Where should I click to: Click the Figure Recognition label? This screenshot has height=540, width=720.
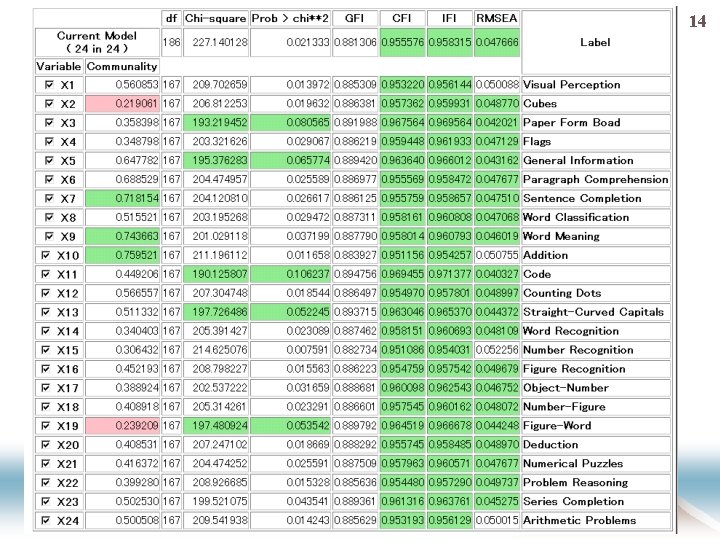tap(574, 369)
